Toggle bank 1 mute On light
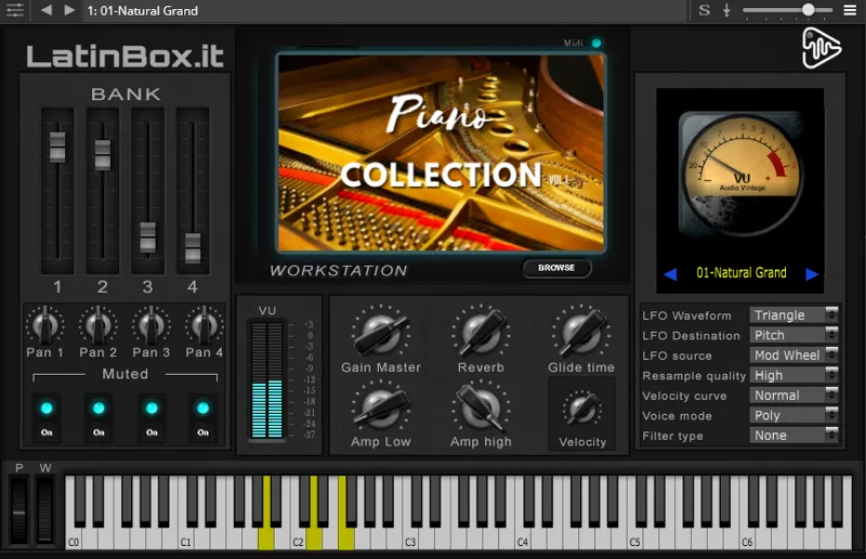The width and height of the screenshot is (866, 559). click(46, 408)
